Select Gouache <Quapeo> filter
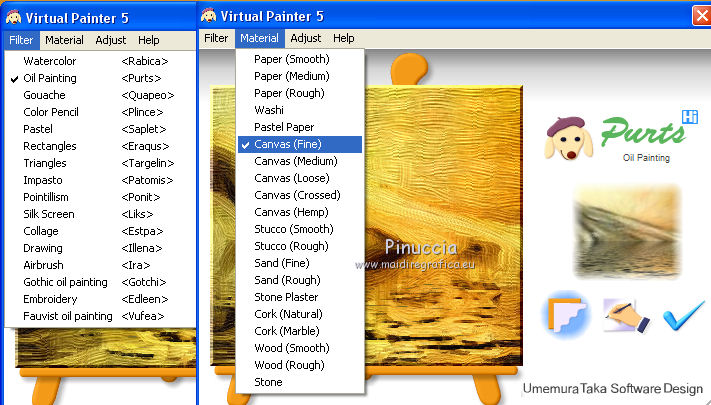The width and height of the screenshot is (711, 405). (100, 95)
